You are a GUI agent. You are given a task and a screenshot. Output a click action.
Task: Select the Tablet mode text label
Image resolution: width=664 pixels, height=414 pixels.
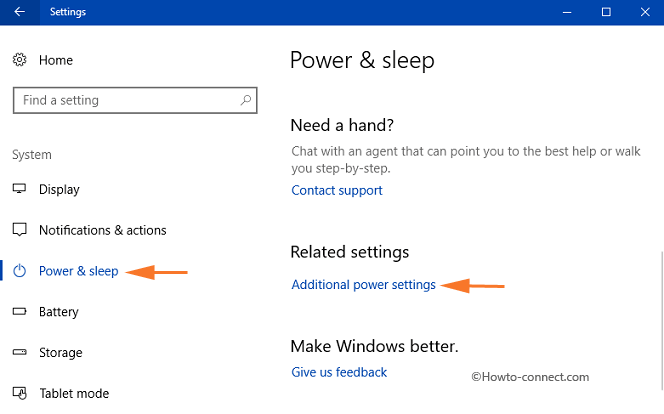pyautogui.click(x=73, y=393)
